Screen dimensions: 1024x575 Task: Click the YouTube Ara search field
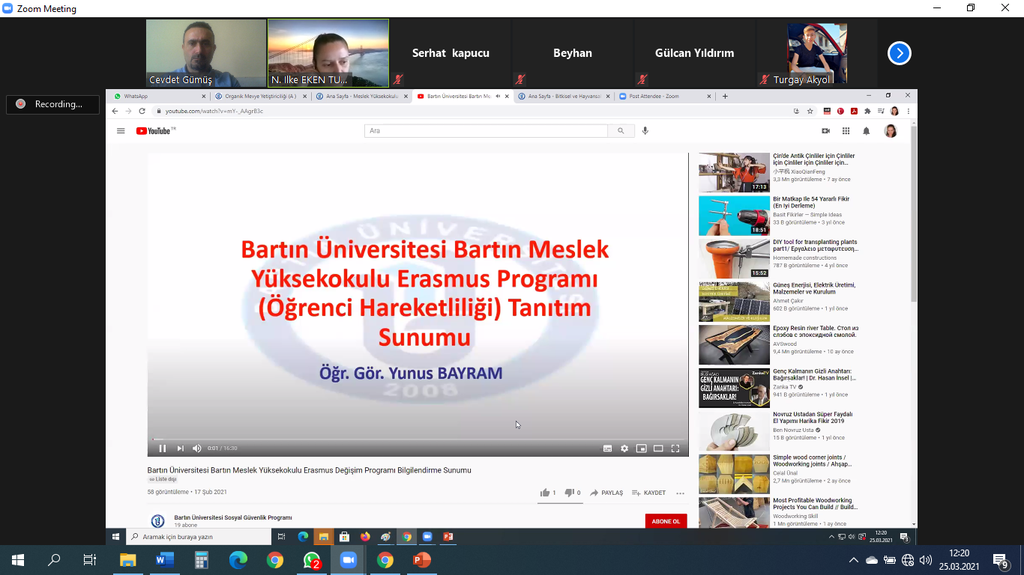coord(486,131)
